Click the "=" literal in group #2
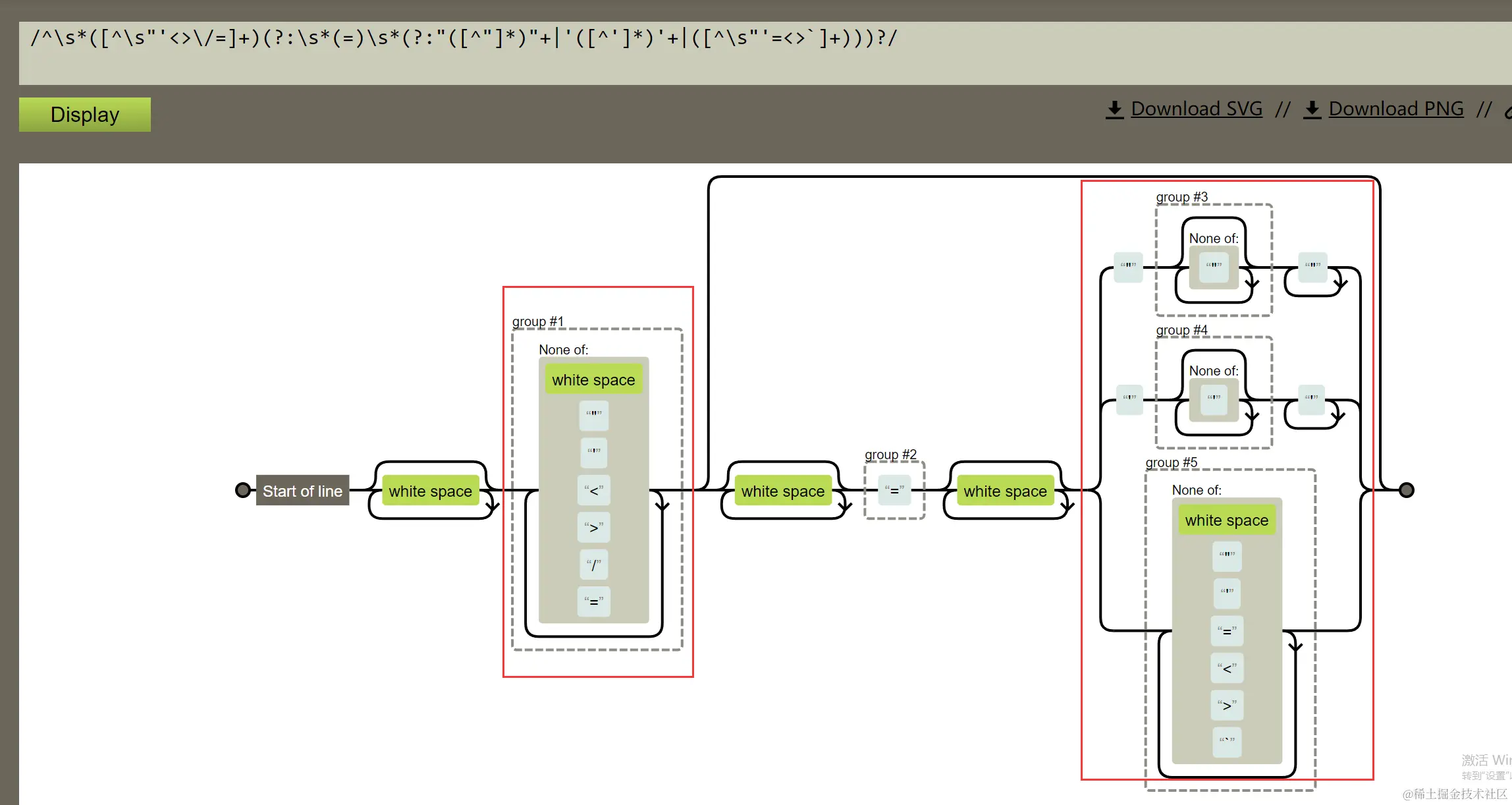 [x=894, y=490]
